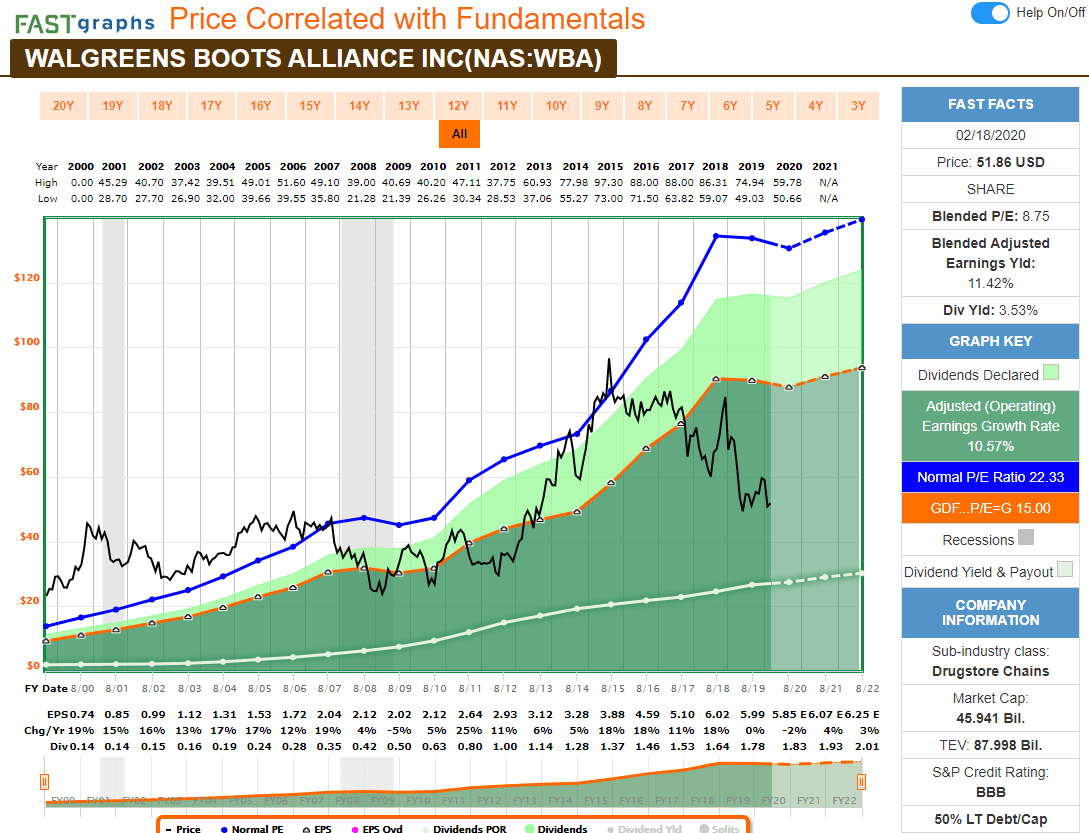Select the 10Y time range tab
Viewport: 1089px width, 833px height.
(x=556, y=106)
